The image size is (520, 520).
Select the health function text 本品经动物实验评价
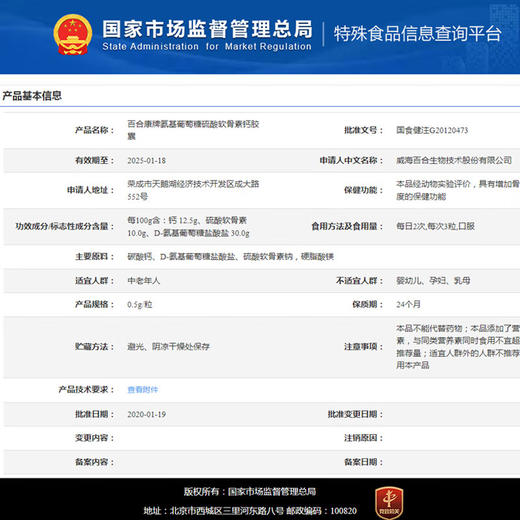pyautogui.click(x=458, y=190)
